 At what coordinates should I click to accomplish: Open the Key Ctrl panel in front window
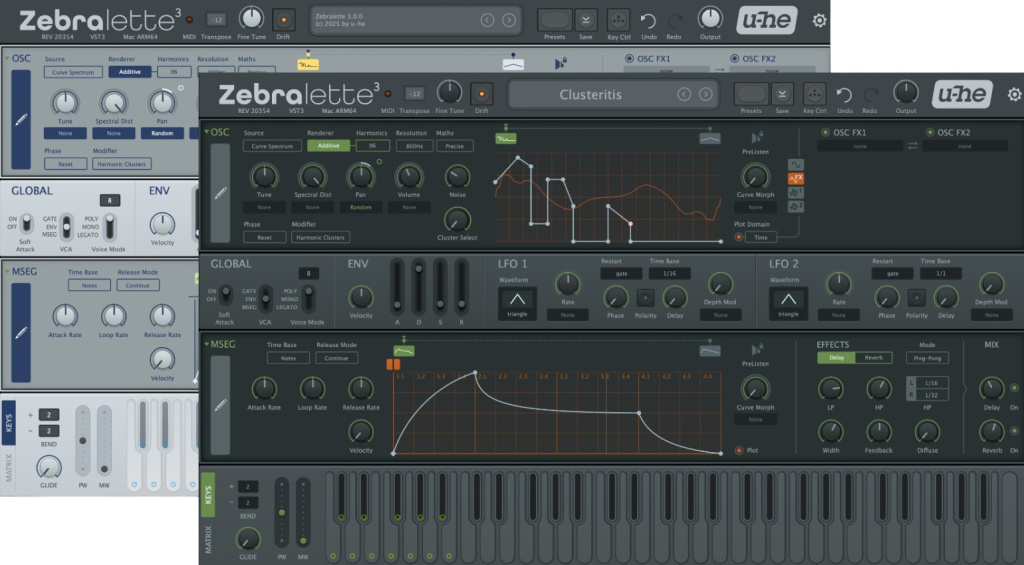(x=814, y=95)
